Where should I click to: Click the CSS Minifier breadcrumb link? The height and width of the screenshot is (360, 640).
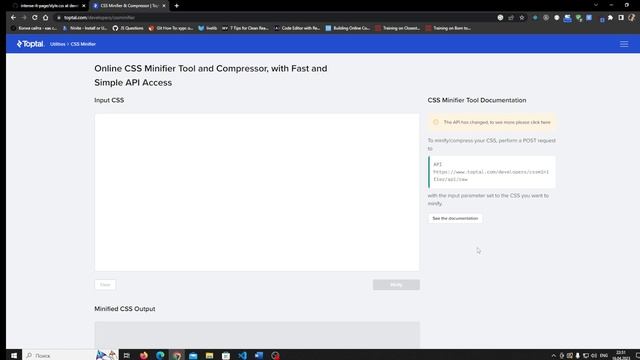[83, 44]
